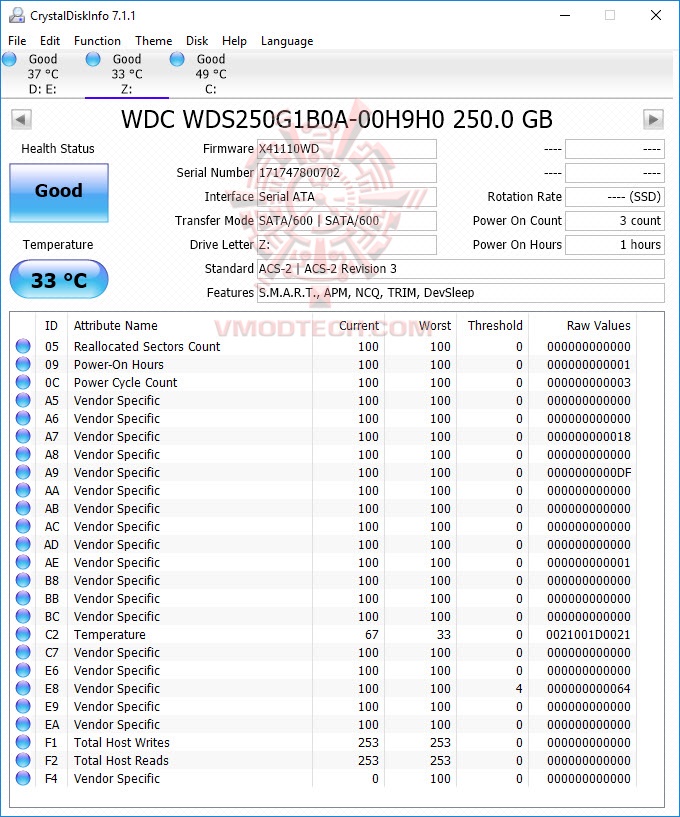Click the Rotation Rate value field
This screenshot has height=817, width=680.
coord(615,197)
